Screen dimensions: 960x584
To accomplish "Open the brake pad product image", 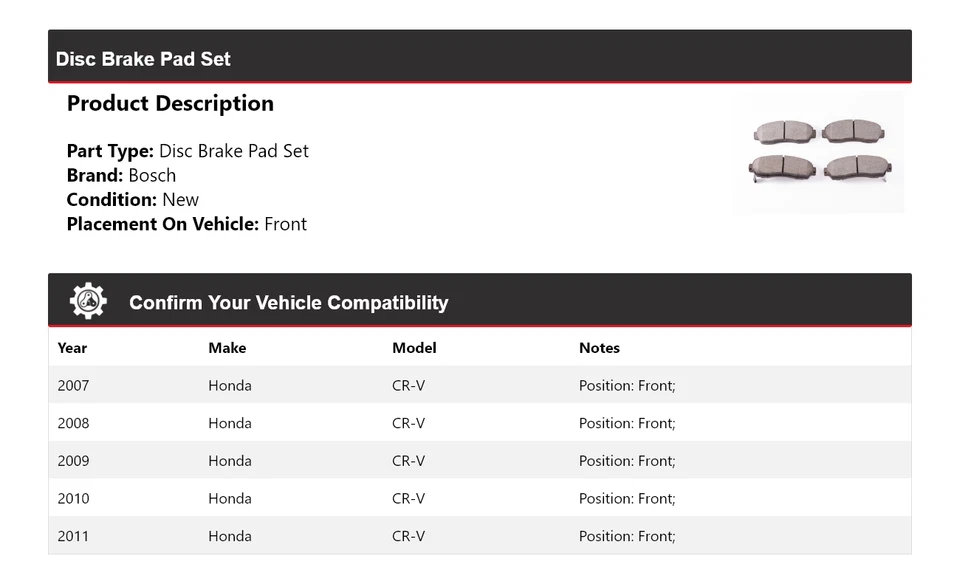I will point(819,151).
